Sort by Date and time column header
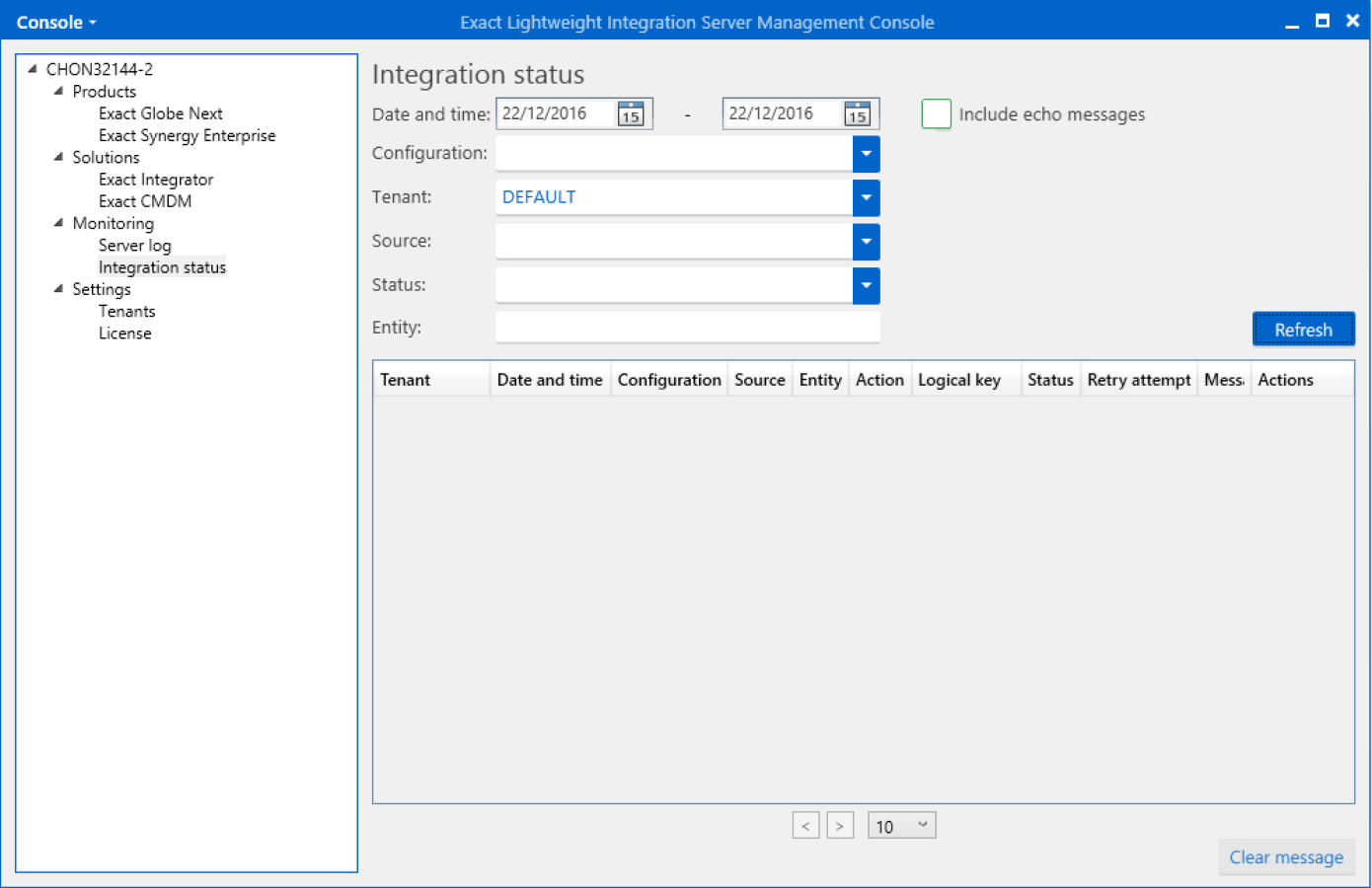The image size is (1372, 888). (550, 380)
